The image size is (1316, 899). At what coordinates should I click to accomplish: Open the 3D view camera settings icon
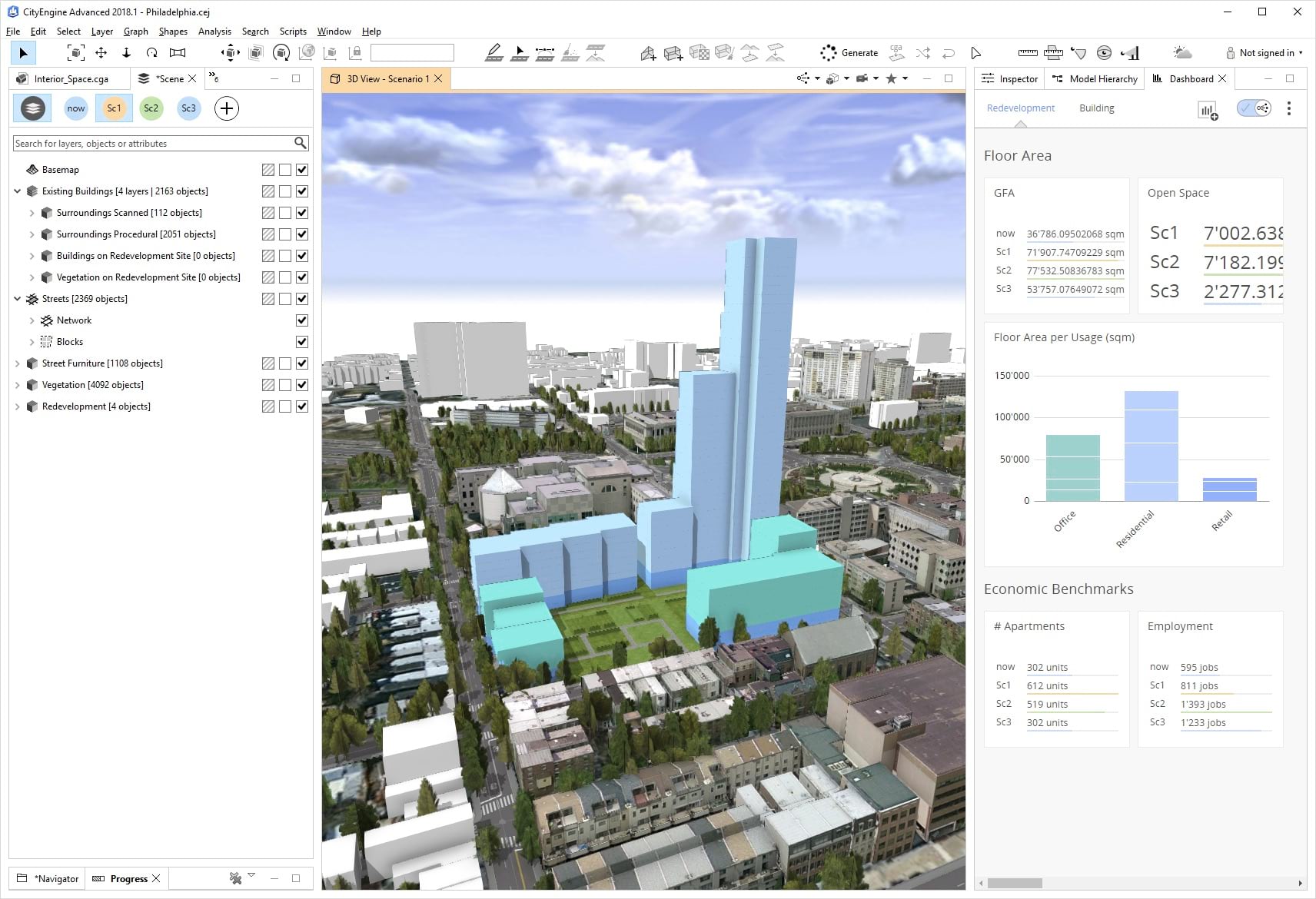coord(862,78)
